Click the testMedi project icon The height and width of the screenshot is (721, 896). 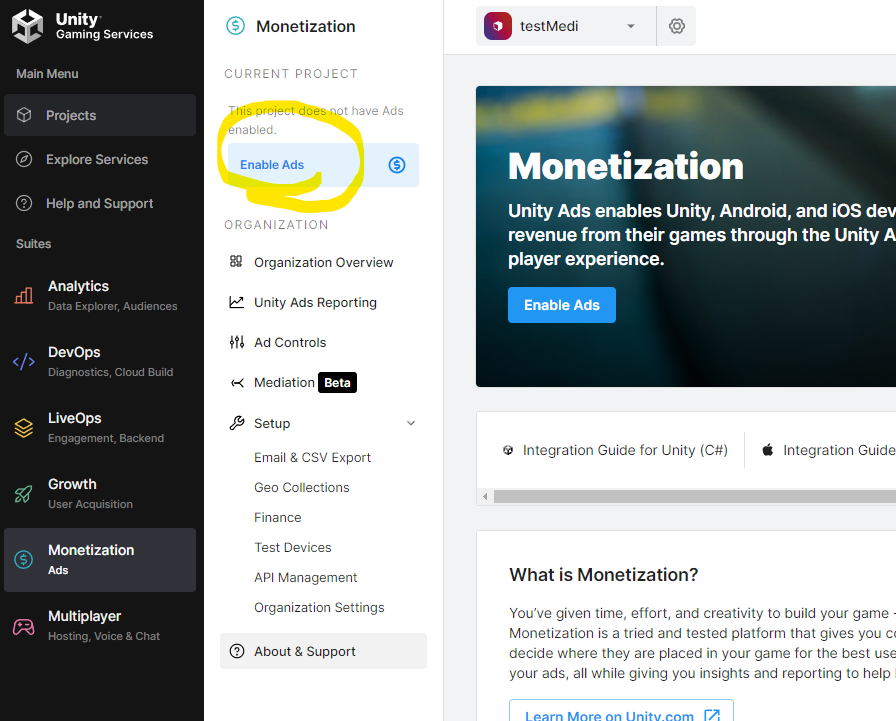(x=498, y=26)
